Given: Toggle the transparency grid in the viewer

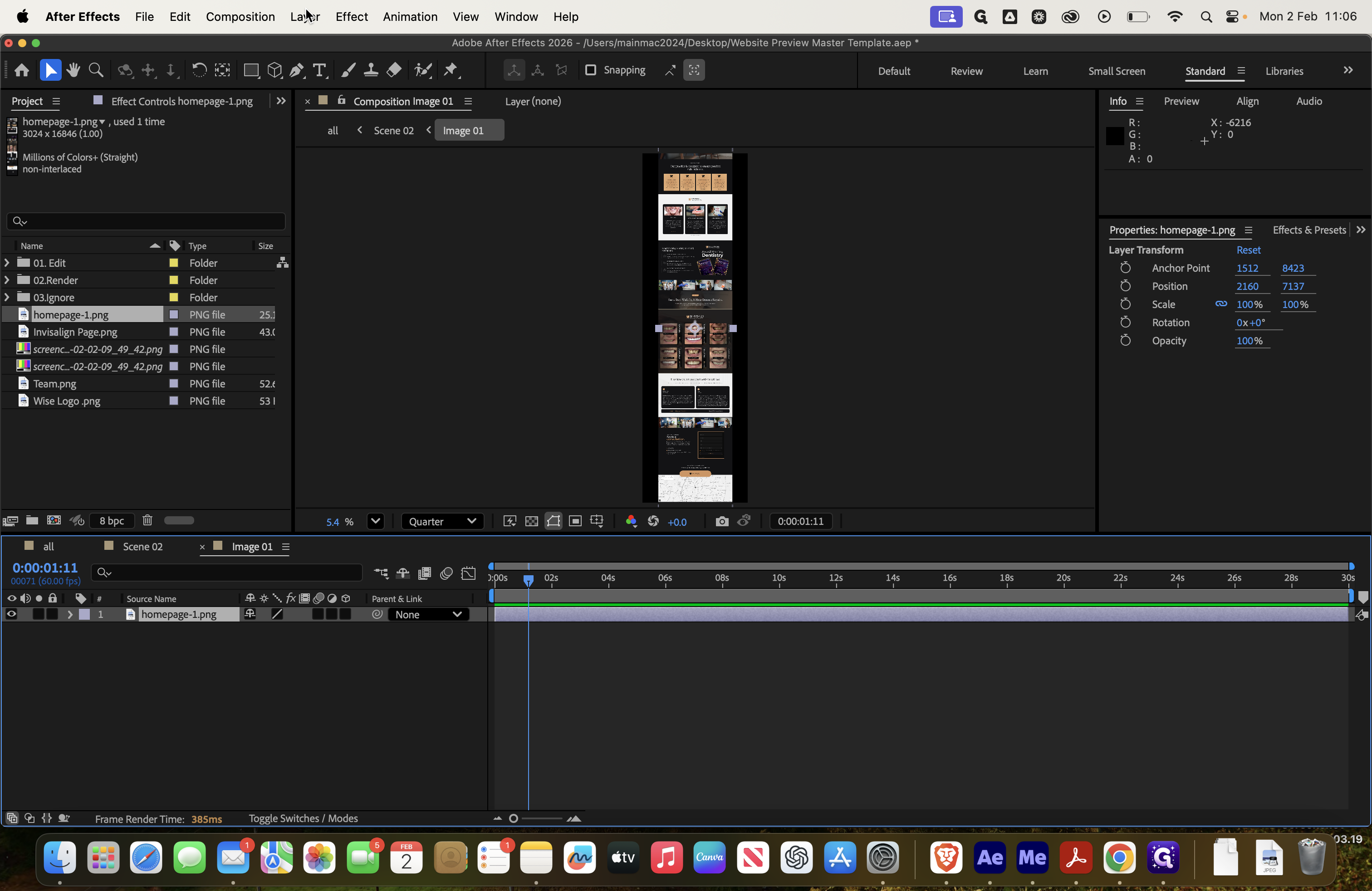Looking at the screenshot, I should [531, 521].
